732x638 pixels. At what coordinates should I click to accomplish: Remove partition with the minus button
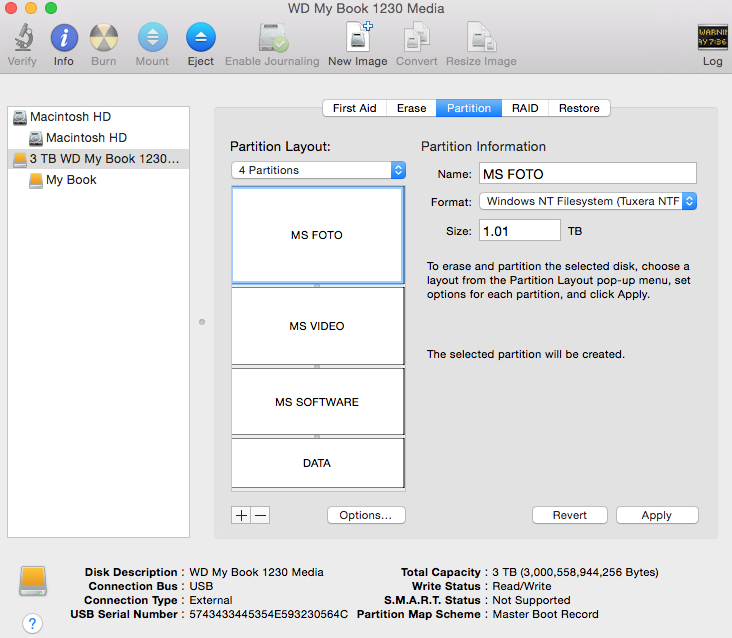[x=260, y=515]
